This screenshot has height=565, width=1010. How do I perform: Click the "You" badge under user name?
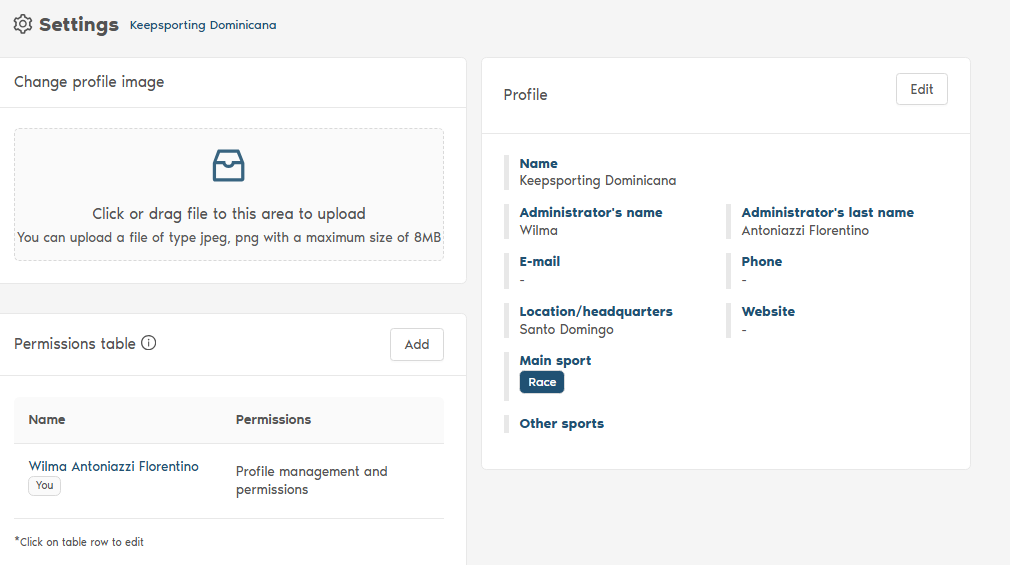coord(44,485)
